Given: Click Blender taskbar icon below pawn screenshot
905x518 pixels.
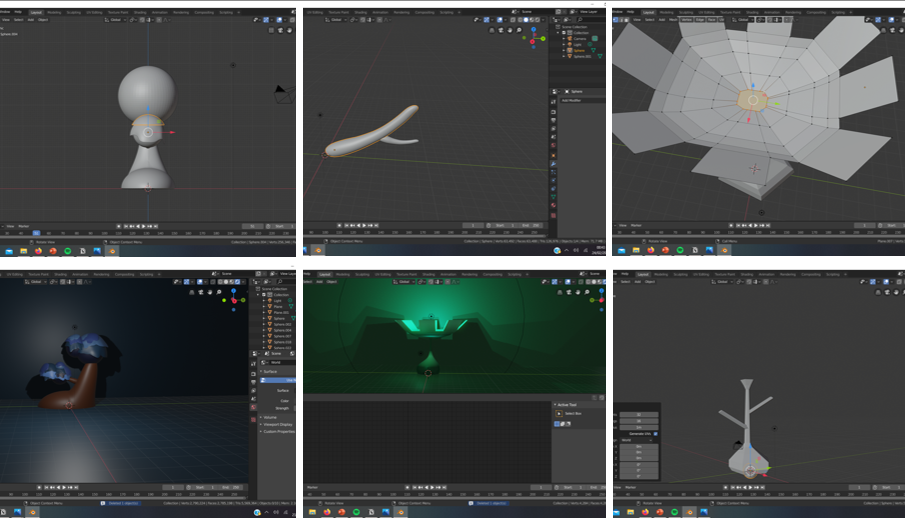Looking at the screenshot, I should coord(112,251).
